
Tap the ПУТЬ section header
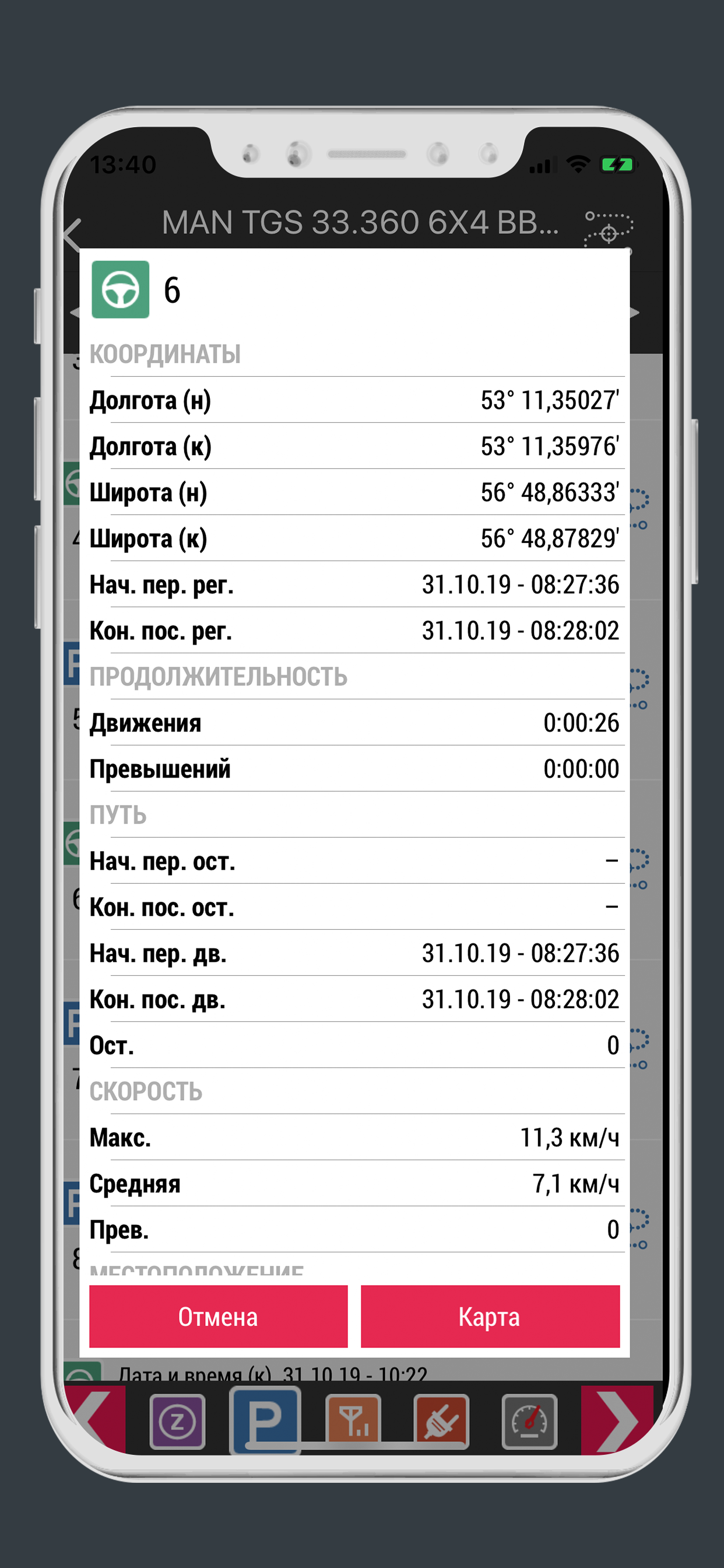pos(118,815)
